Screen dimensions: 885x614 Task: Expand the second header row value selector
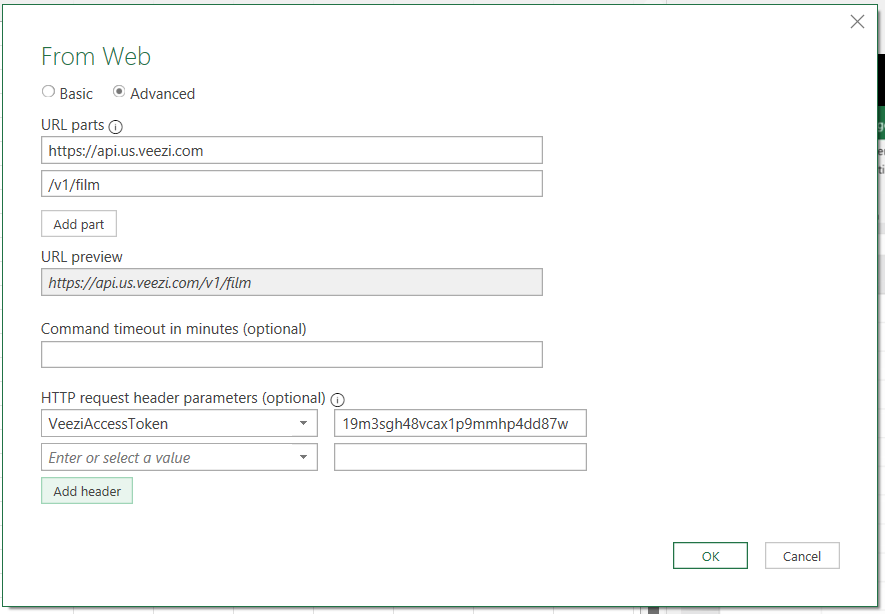point(303,456)
